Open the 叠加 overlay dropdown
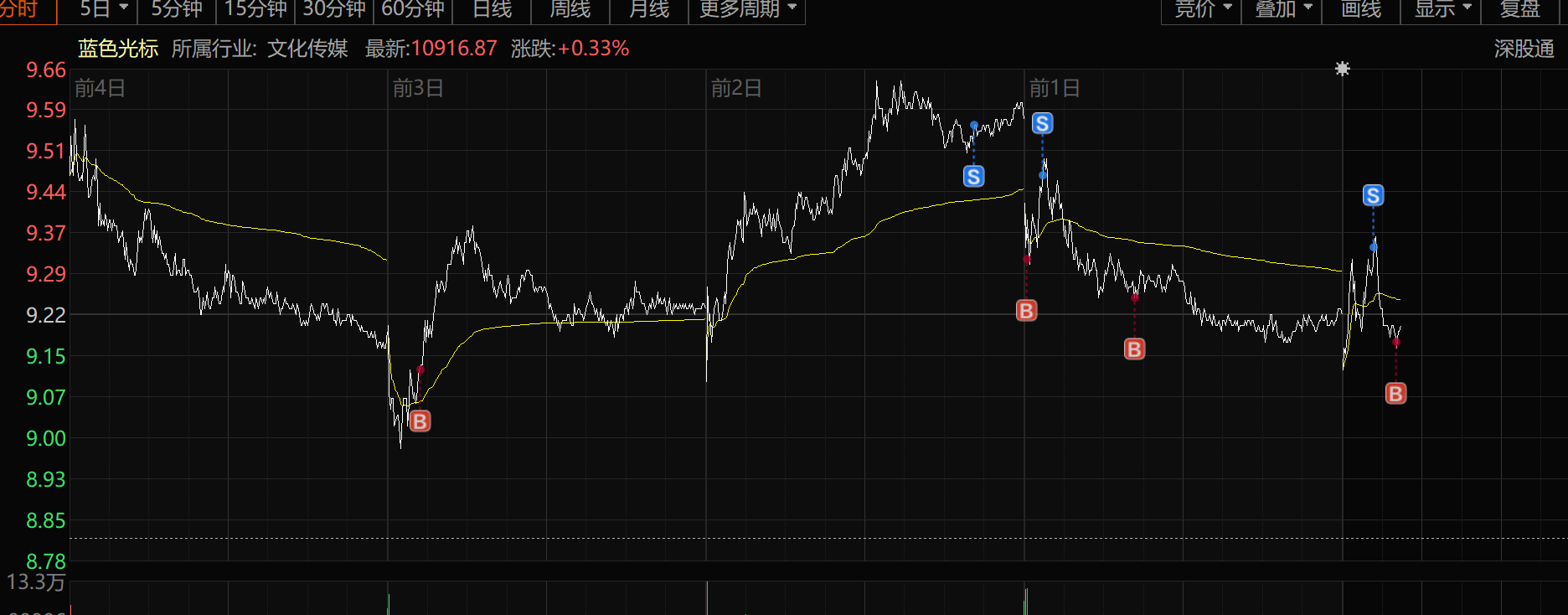 pos(1282,9)
